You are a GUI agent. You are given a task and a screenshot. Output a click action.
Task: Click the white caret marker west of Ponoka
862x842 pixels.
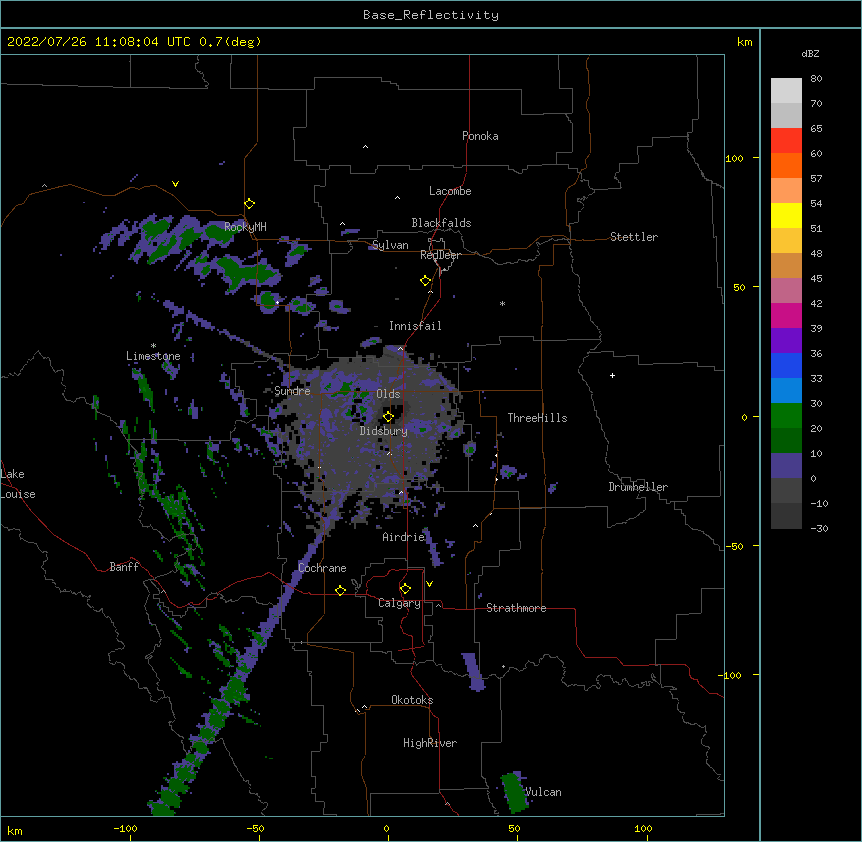(x=365, y=147)
